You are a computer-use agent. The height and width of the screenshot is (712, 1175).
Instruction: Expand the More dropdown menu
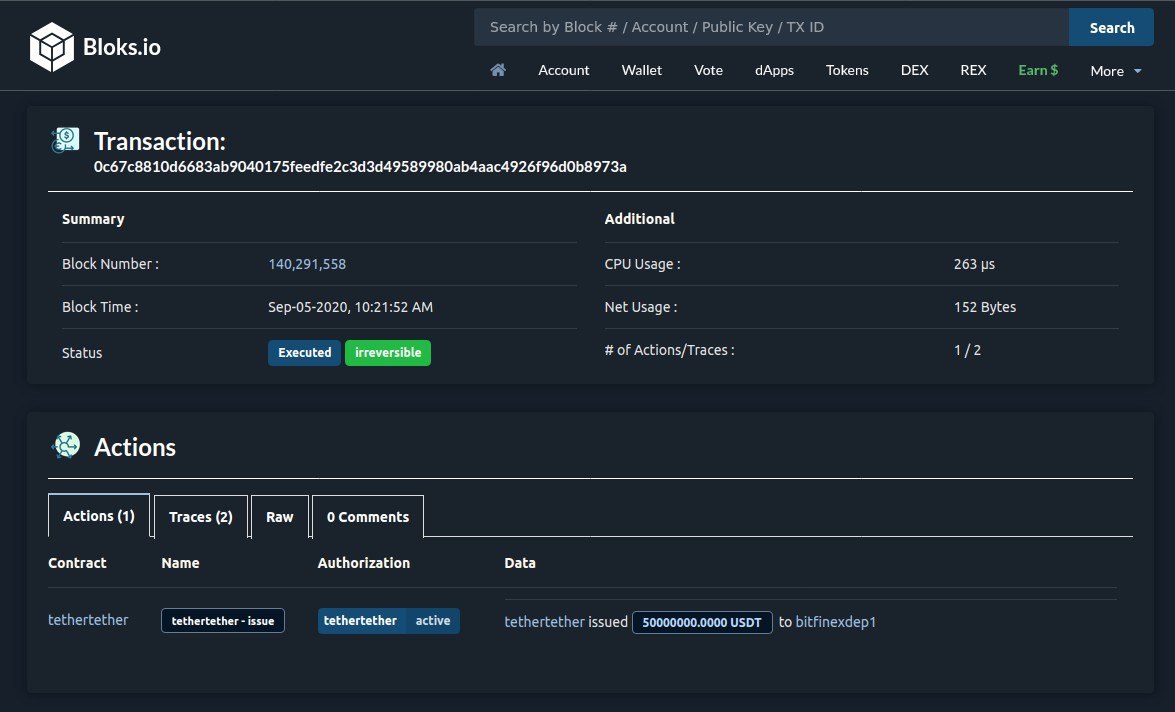click(x=1116, y=70)
